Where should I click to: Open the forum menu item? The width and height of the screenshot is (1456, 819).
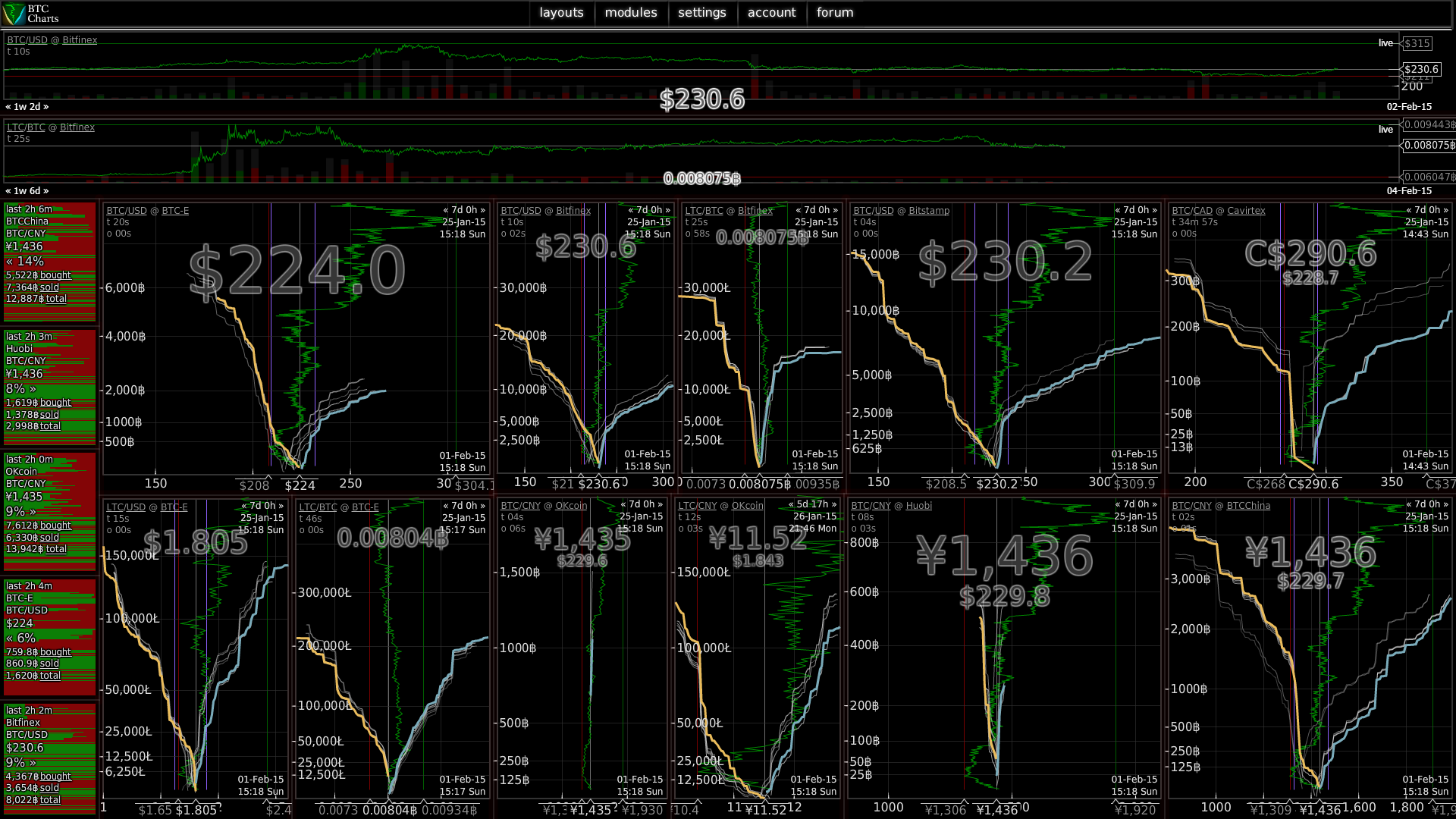835,13
